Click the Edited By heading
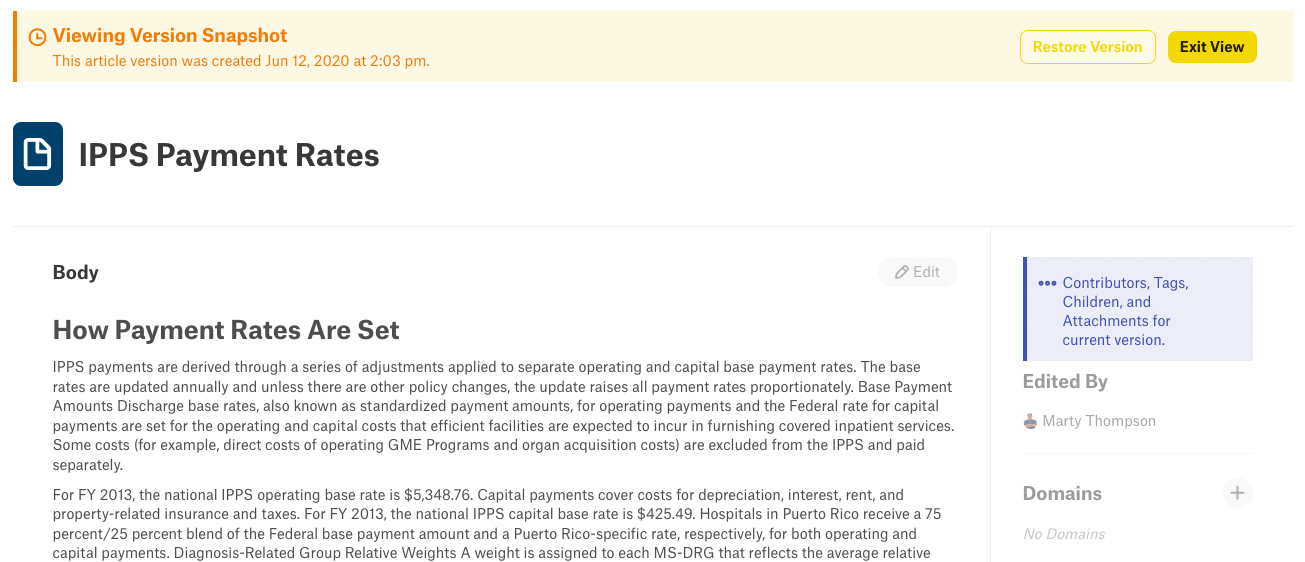 point(1065,381)
